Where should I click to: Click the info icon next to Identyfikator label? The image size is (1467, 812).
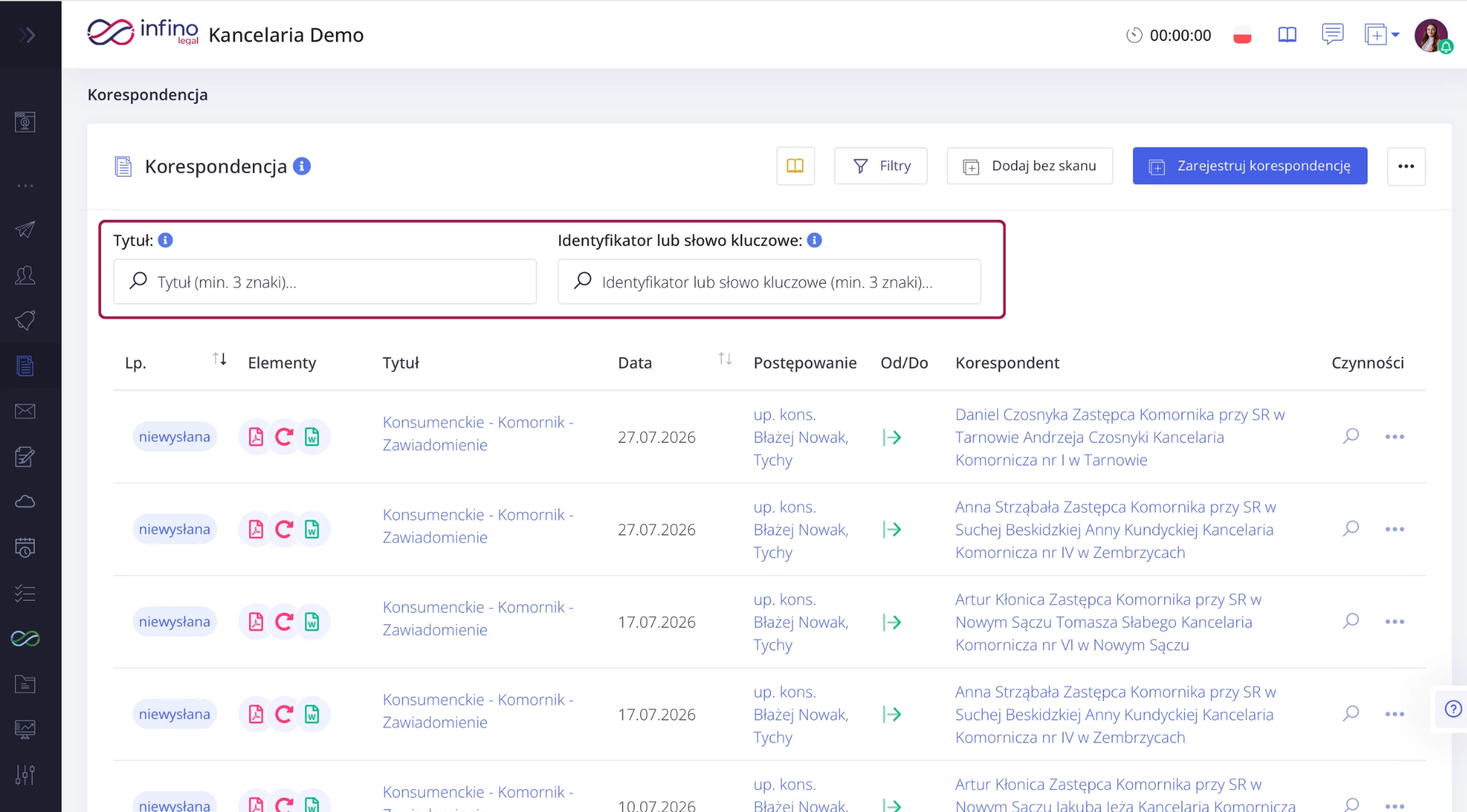click(x=814, y=240)
